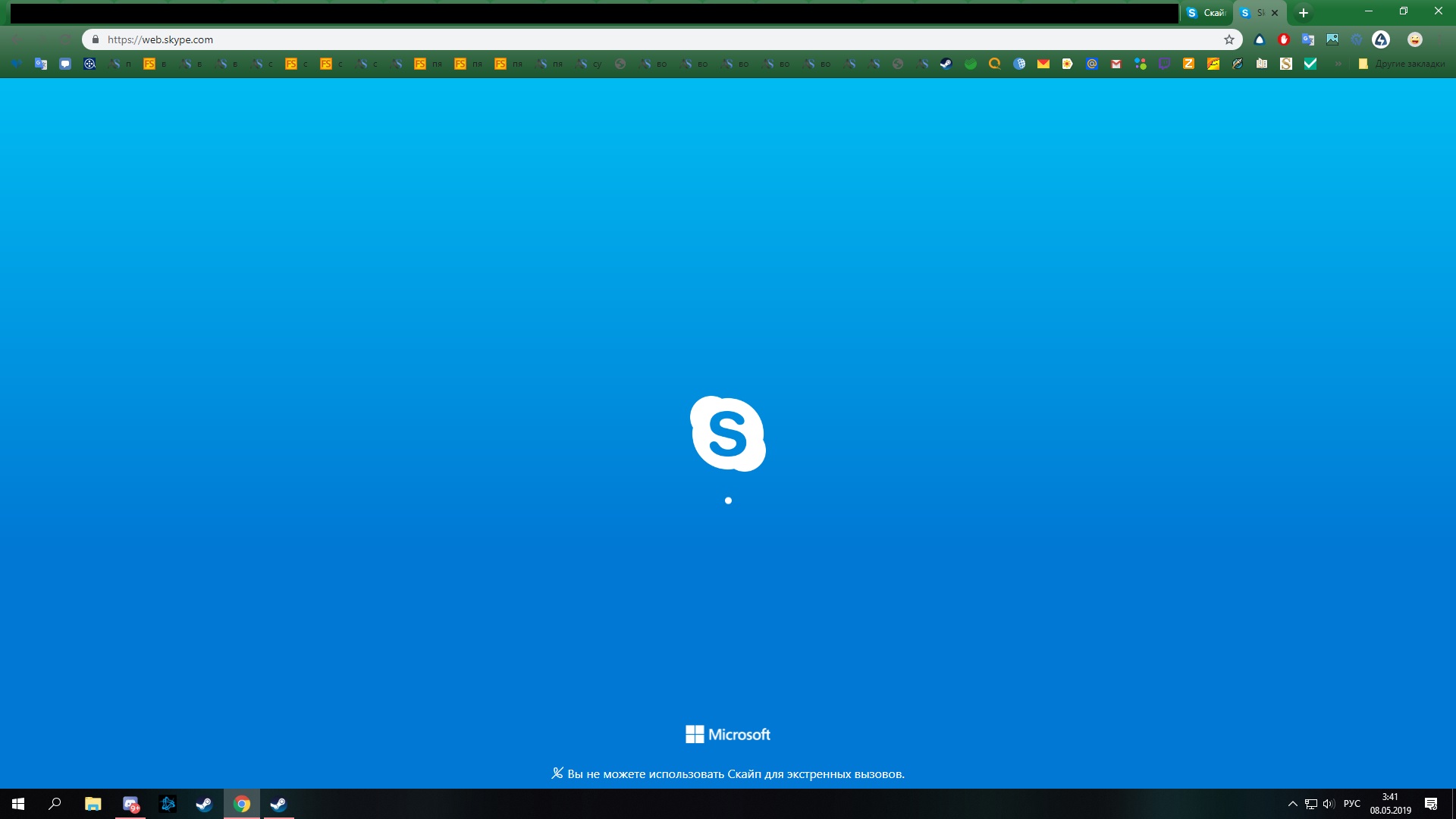
Task: Go back to the previous page
Action: pyautogui.click(x=17, y=39)
